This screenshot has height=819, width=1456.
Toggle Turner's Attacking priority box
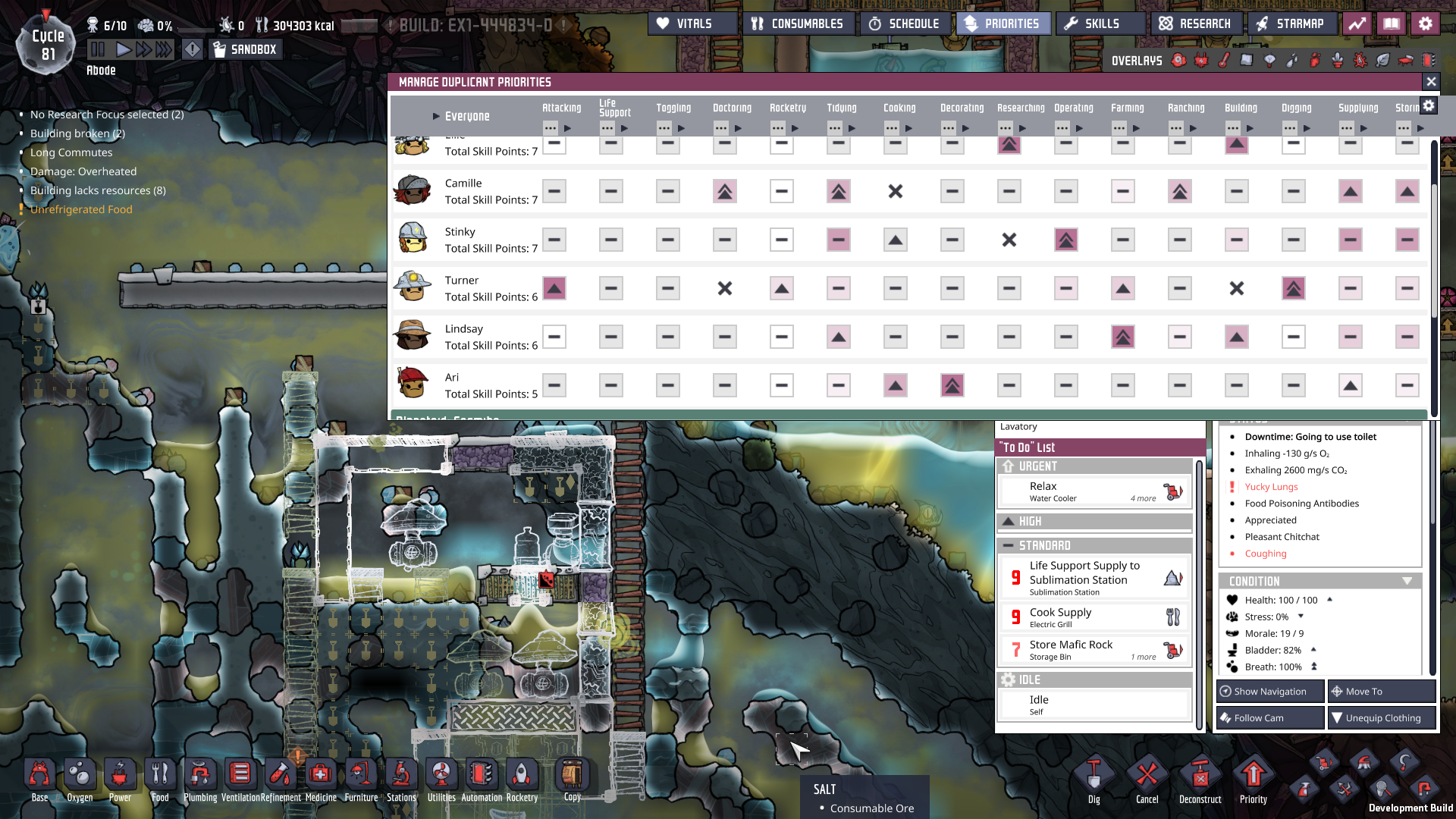coord(554,288)
